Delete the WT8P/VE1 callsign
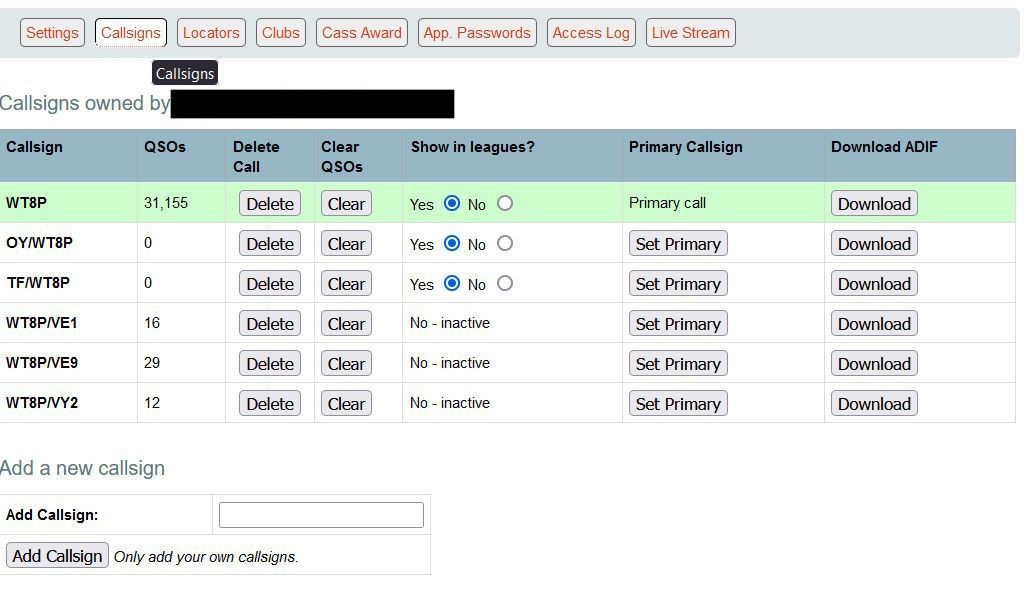Screen dimensions: 1025x590 (x=270, y=324)
